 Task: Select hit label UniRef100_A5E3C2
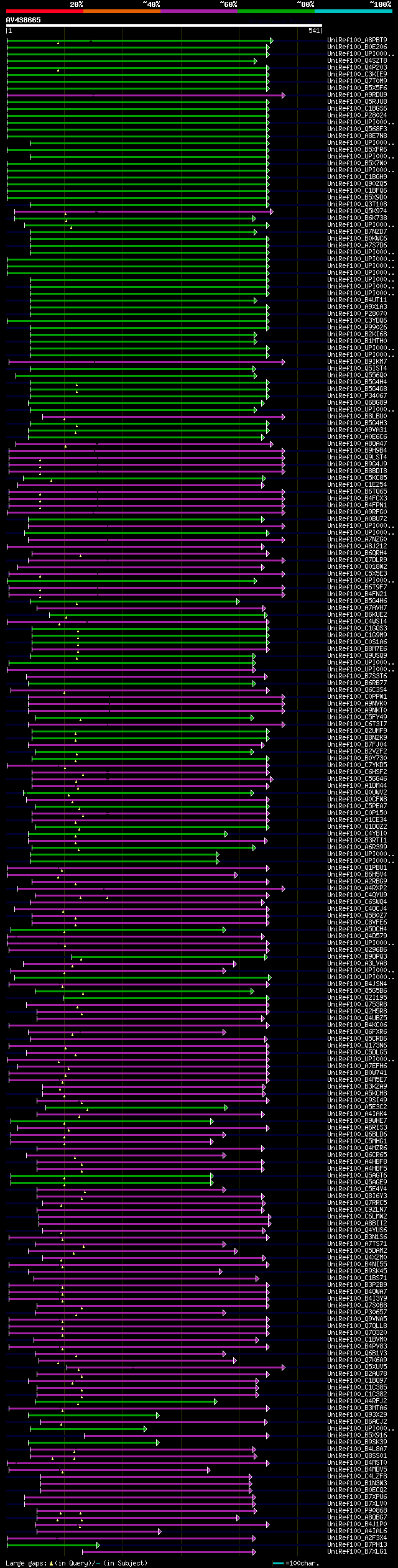(x=357, y=1107)
